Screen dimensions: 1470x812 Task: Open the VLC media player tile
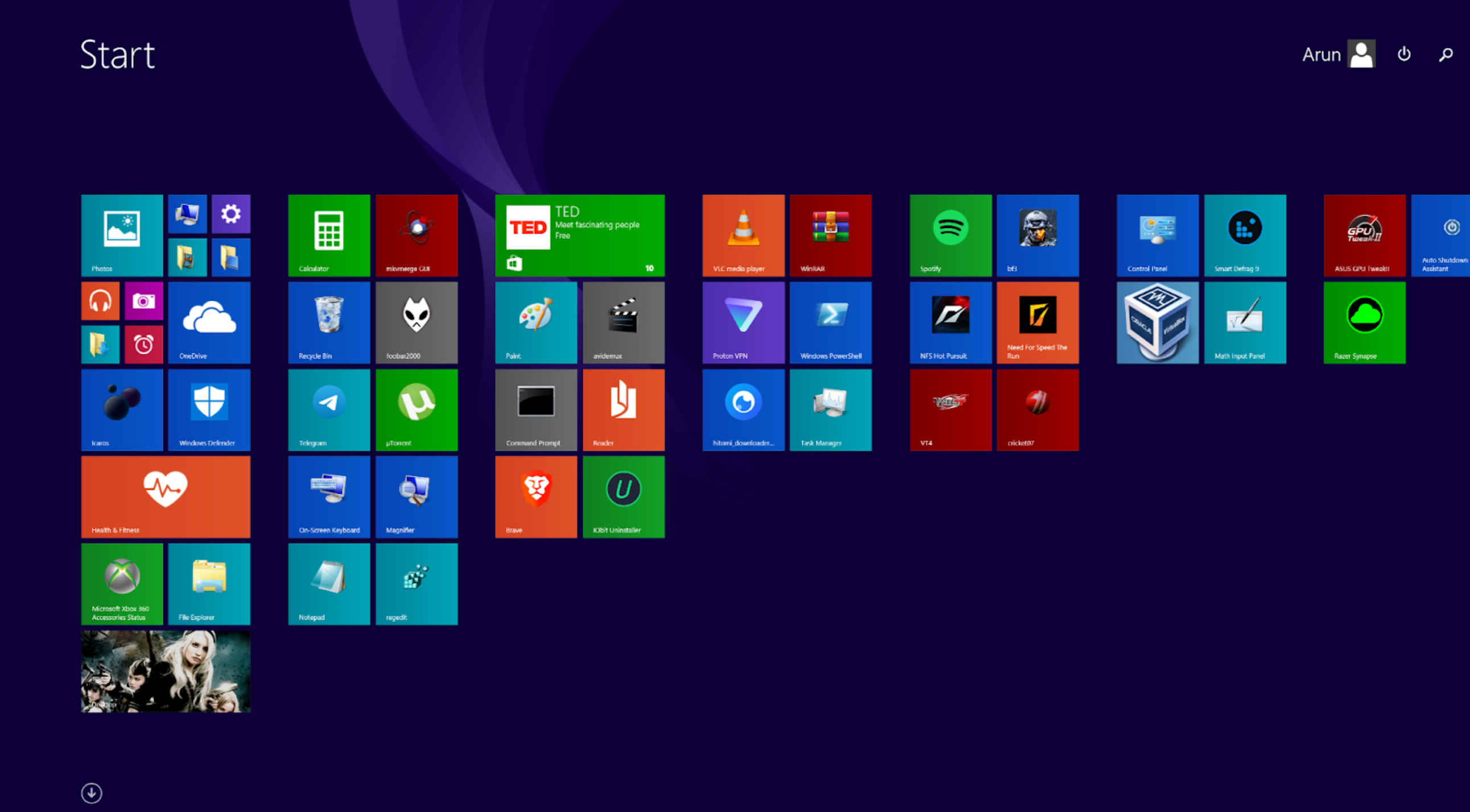click(743, 235)
